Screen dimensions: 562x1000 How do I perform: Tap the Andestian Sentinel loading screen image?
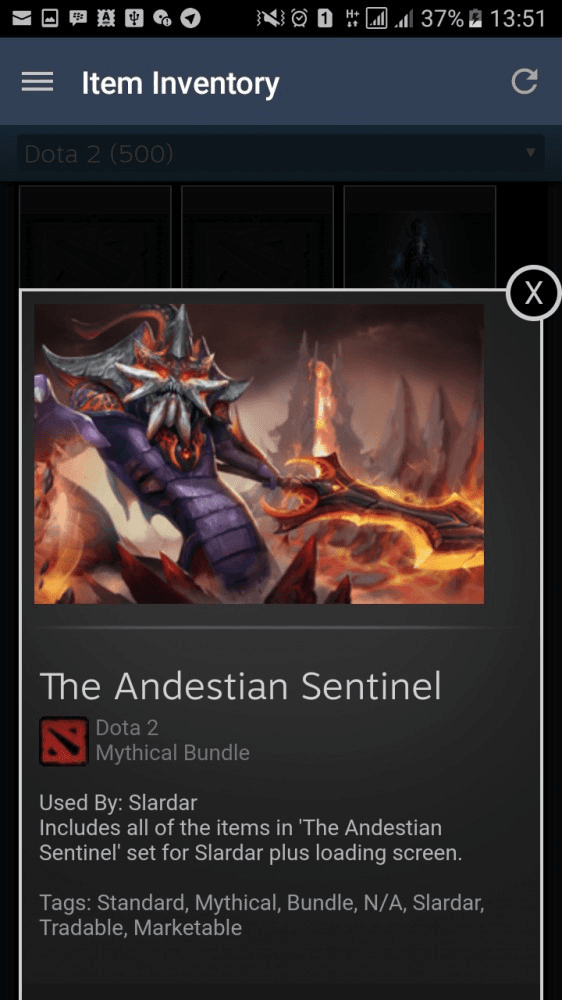259,453
